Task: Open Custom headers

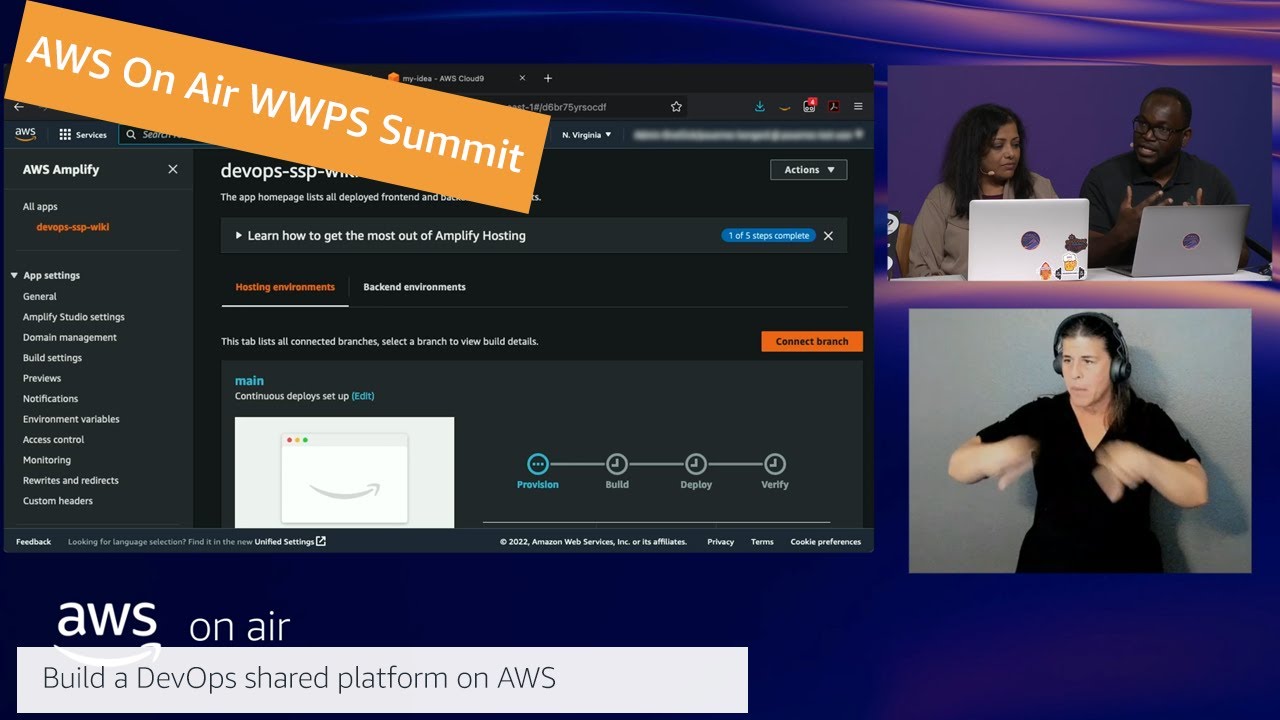Action: (58, 501)
